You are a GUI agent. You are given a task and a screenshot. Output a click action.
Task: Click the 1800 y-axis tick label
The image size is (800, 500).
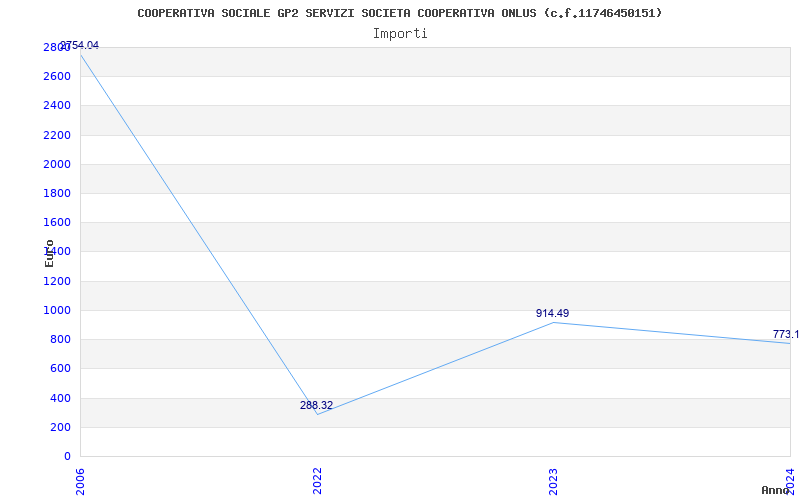57,193
